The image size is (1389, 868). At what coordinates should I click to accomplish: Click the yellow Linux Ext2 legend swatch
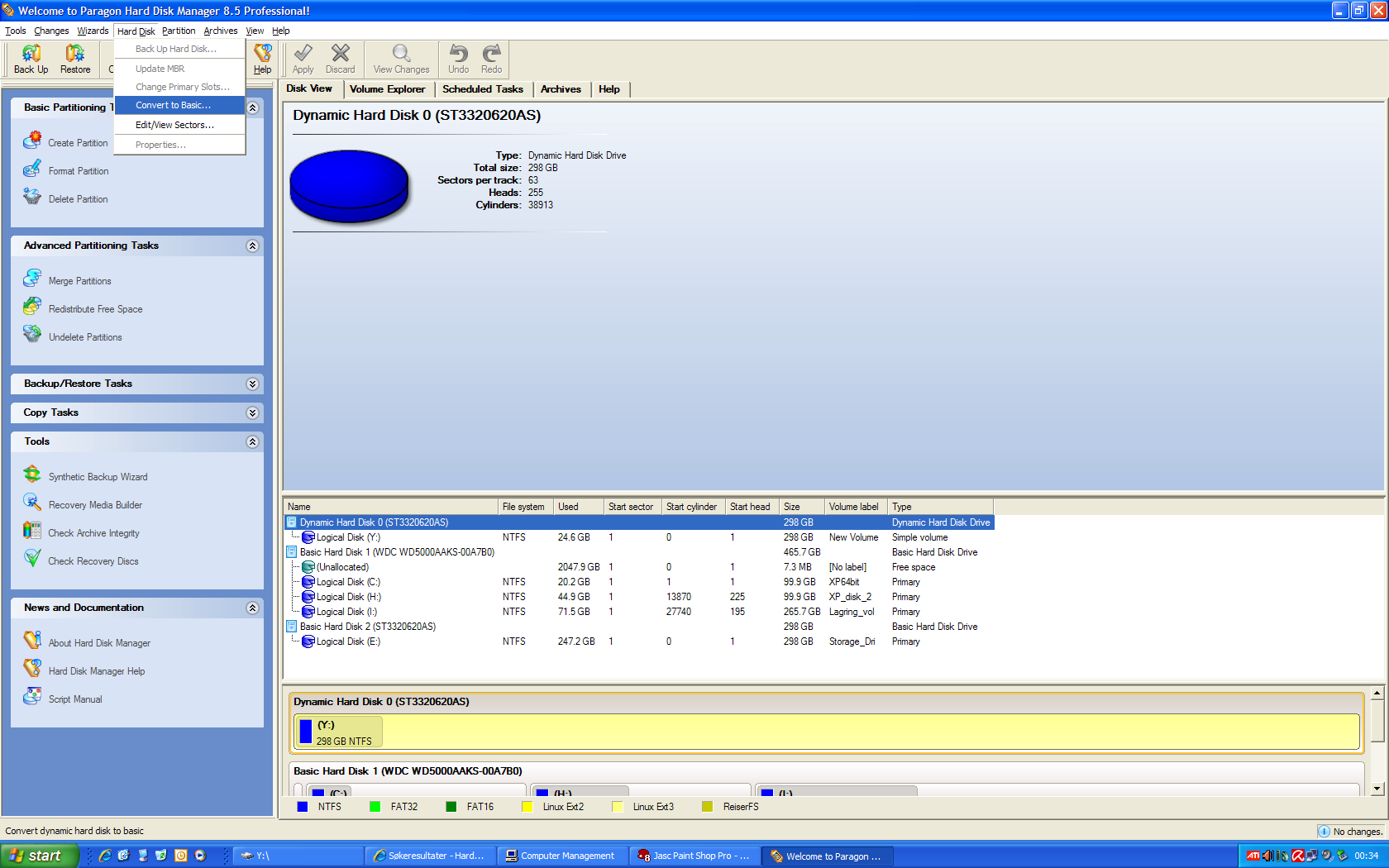[x=527, y=807]
